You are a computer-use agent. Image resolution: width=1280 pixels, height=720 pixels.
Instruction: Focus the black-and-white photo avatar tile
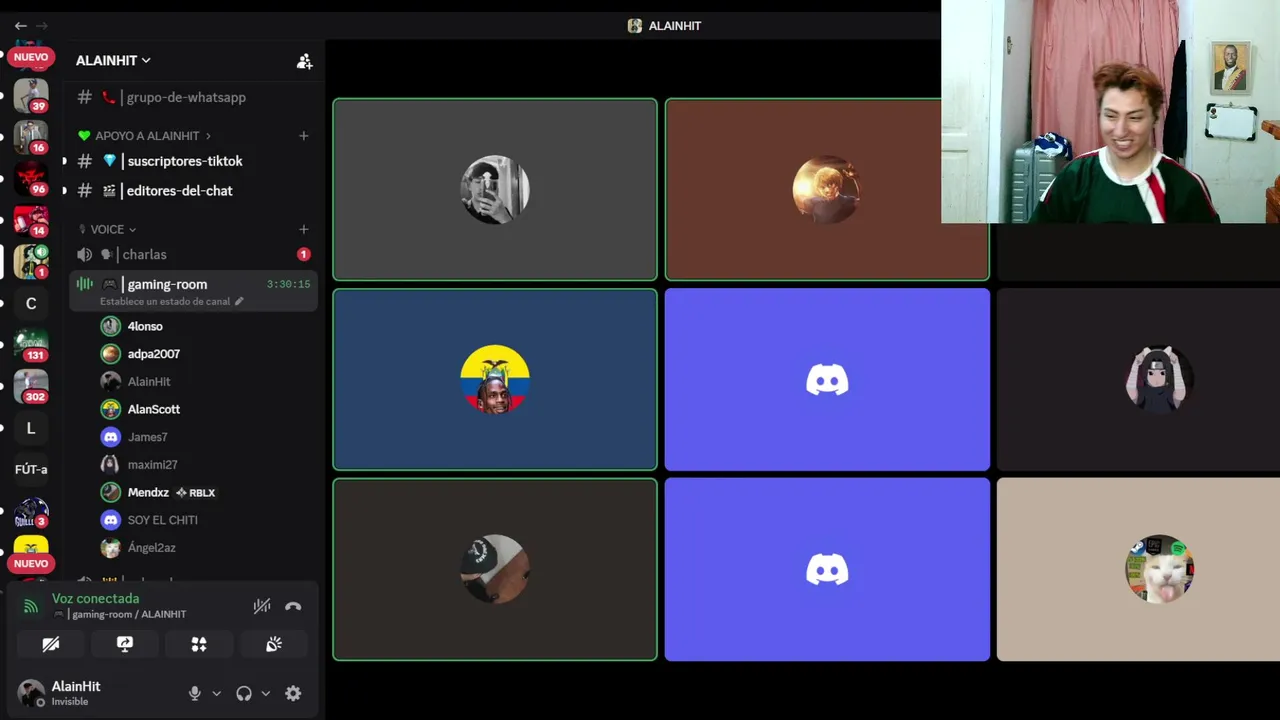495,189
